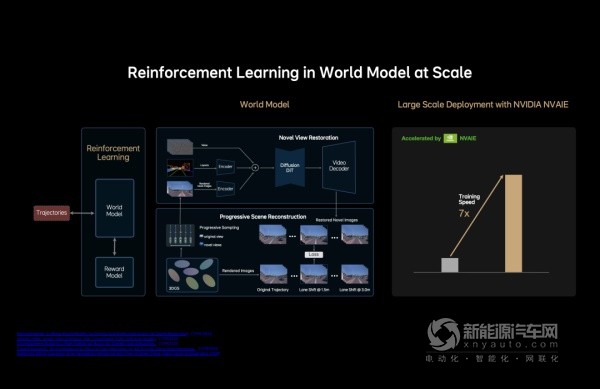Click the tall tan training speed bar

[513, 223]
